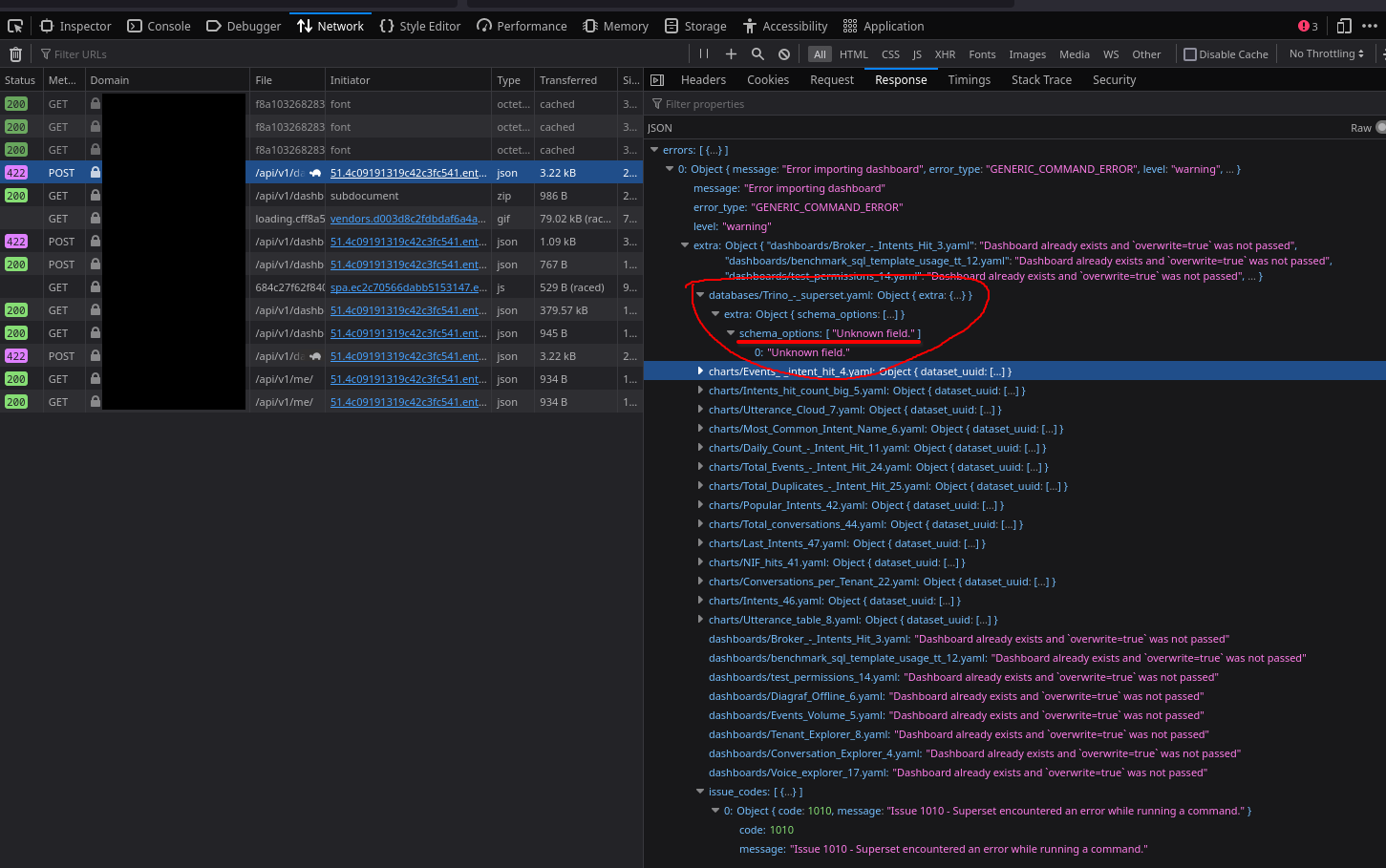Image resolution: width=1386 pixels, height=868 pixels.
Task: Select the 'code: 1010' property row
Action: (x=766, y=830)
